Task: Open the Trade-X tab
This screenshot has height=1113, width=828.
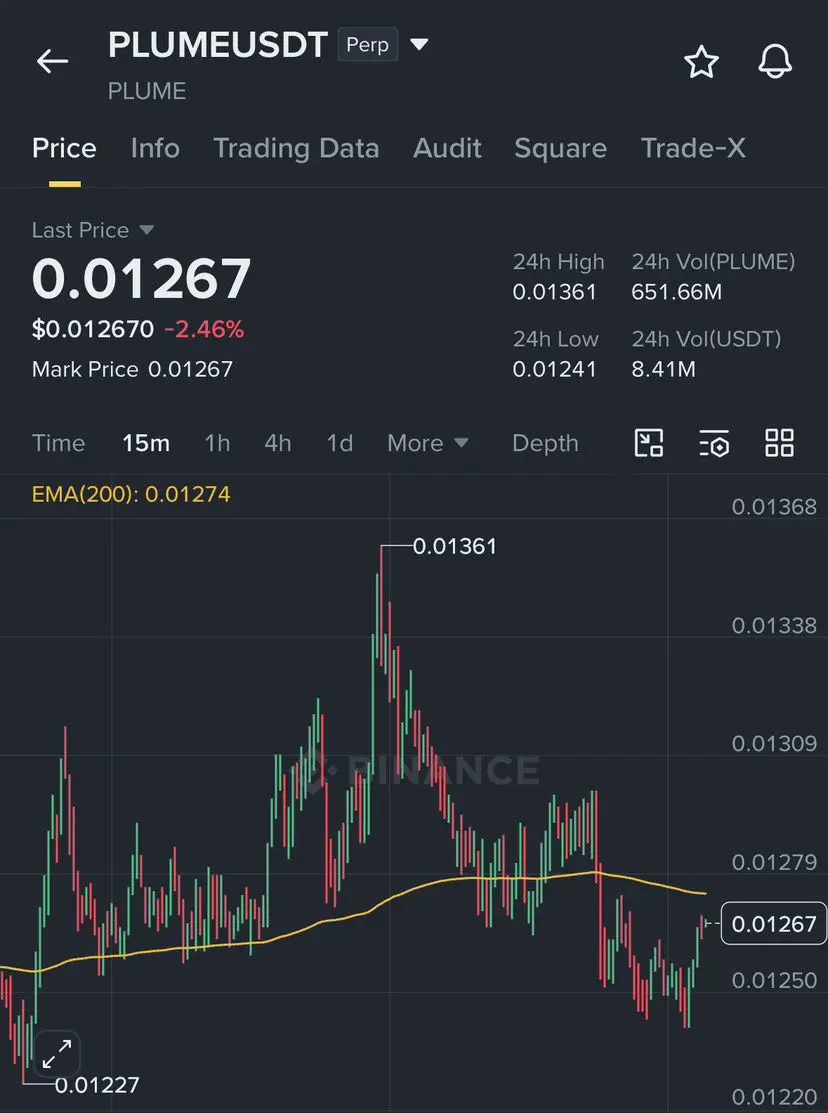Action: pos(693,148)
